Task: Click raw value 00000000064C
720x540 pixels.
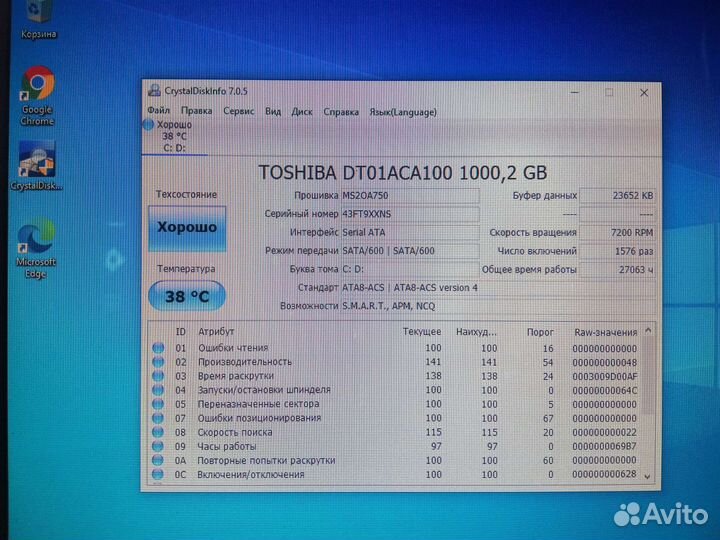Action: coord(604,391)
